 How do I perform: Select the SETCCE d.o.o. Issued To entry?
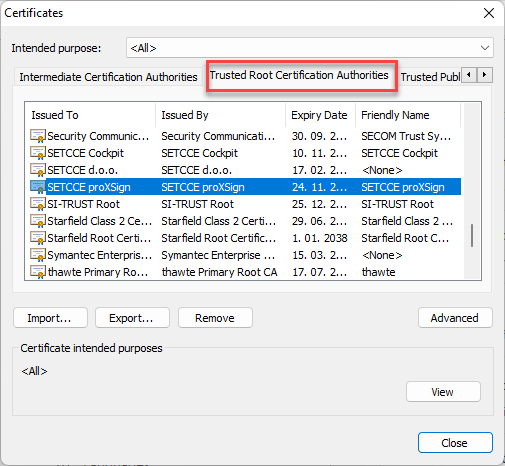pos(82,170)
